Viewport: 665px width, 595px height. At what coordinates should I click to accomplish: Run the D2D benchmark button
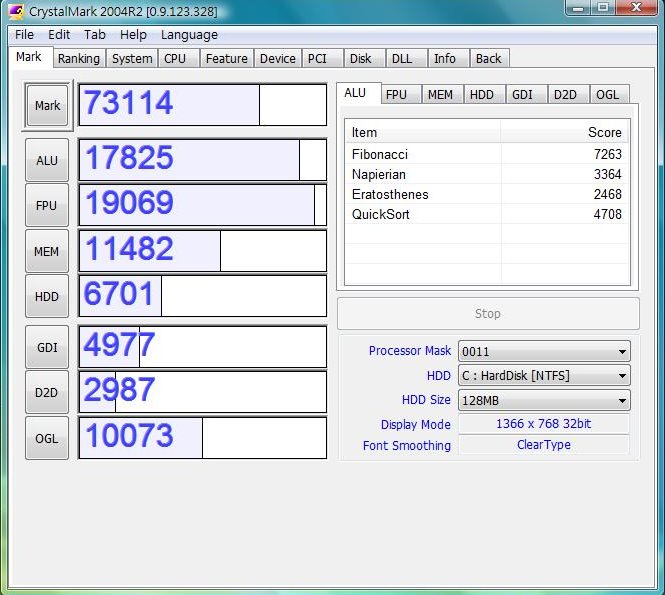click(x=47, y=393)
